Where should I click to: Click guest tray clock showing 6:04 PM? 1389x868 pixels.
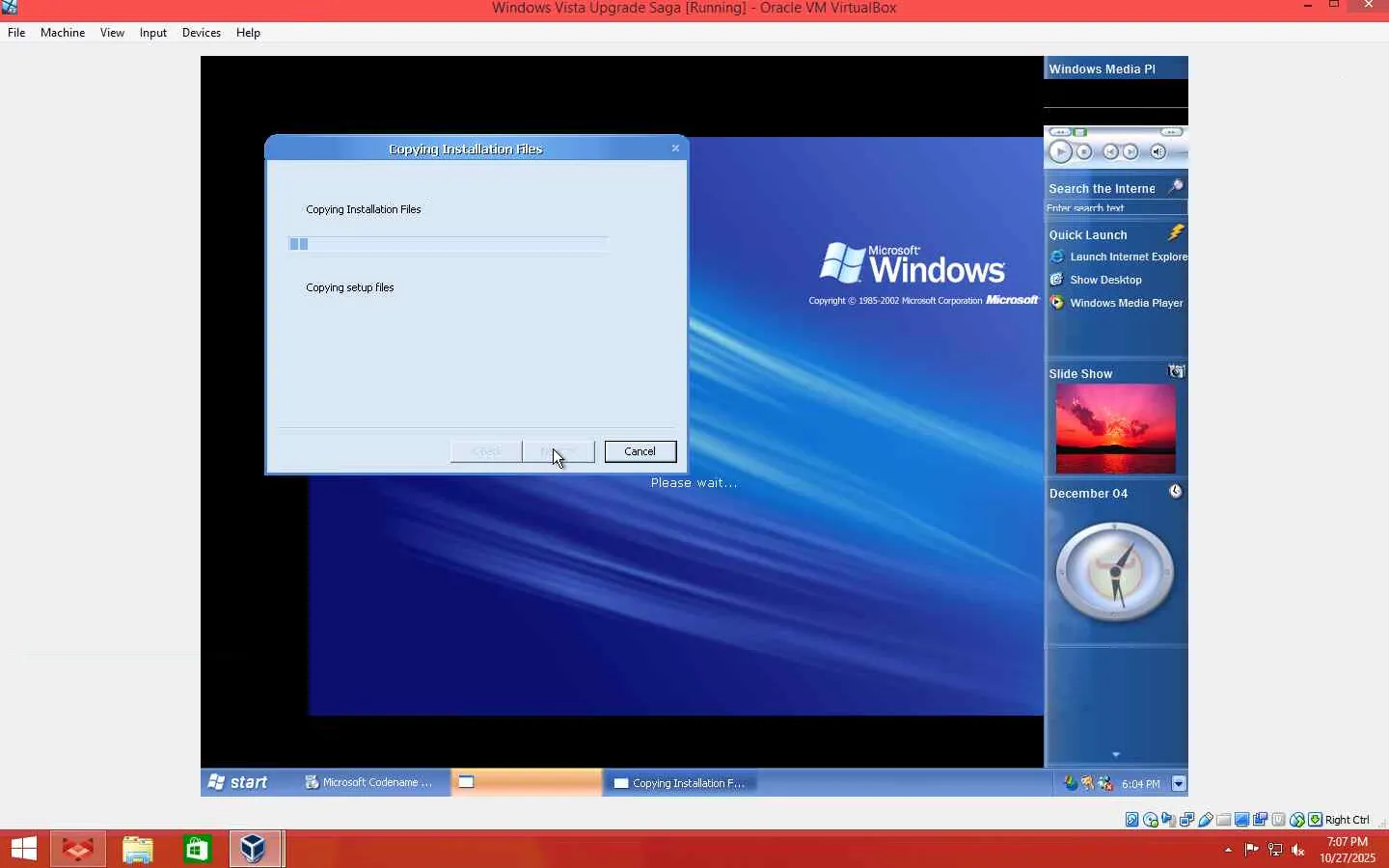coord(1141,784)
